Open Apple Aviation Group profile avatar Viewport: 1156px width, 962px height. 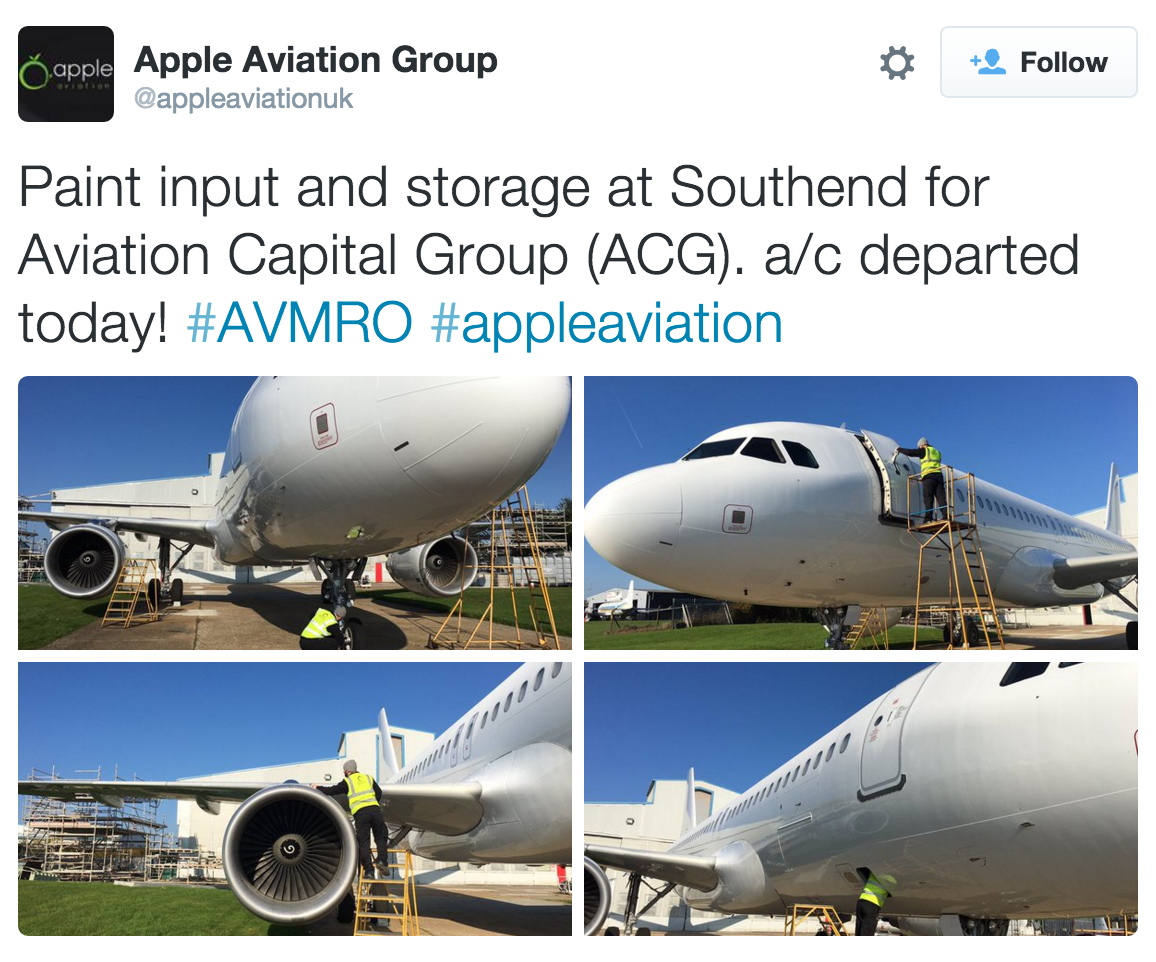(x=66, y=74)
